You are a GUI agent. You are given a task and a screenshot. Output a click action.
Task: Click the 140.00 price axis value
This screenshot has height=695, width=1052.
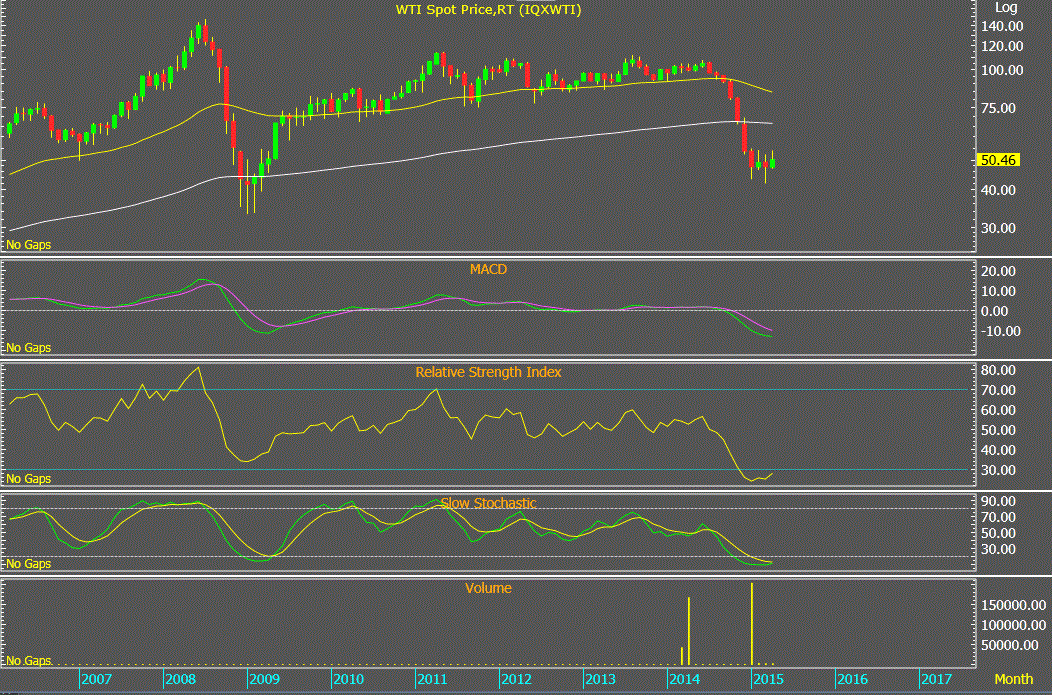coord(1002,26)
